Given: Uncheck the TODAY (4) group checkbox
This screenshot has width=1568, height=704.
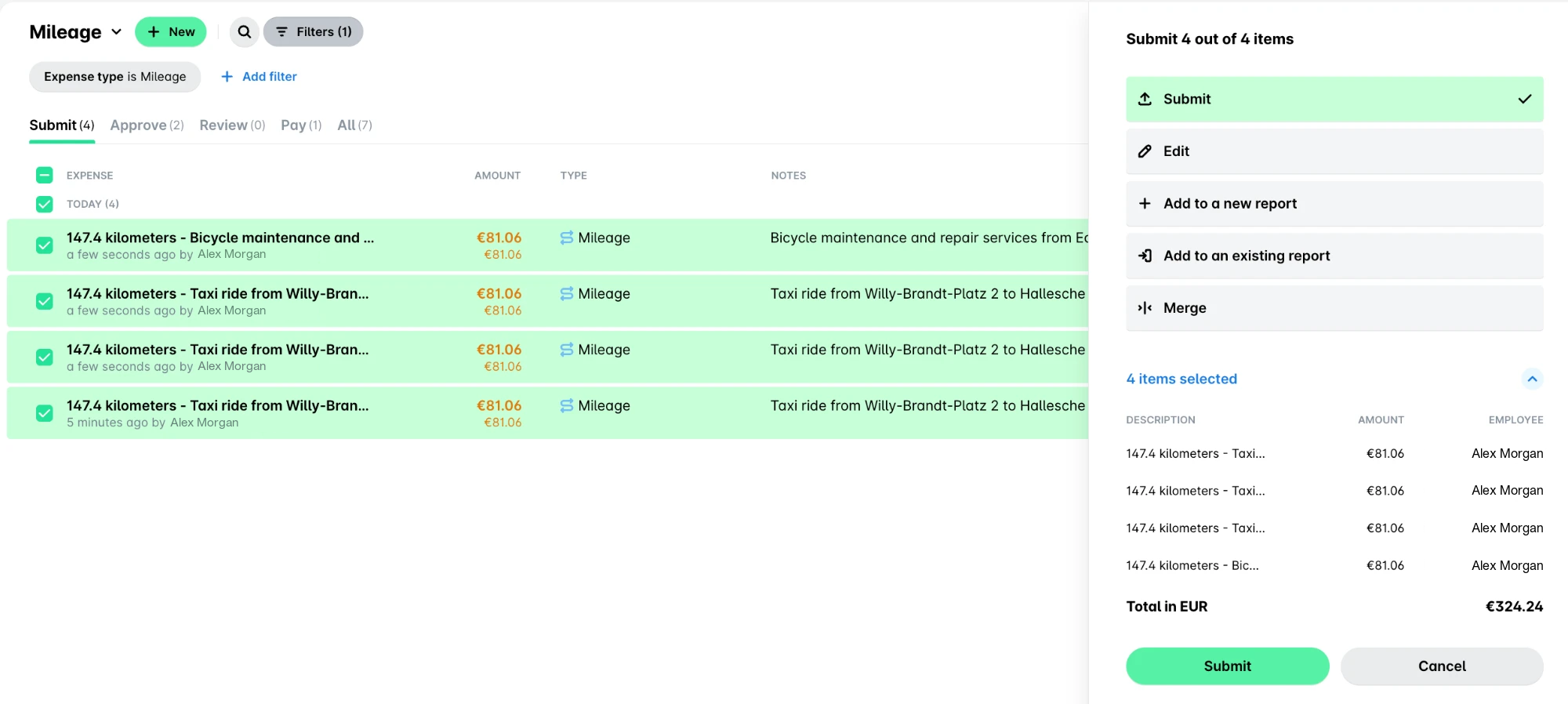Looking at the screenshot, I should 45,204.
